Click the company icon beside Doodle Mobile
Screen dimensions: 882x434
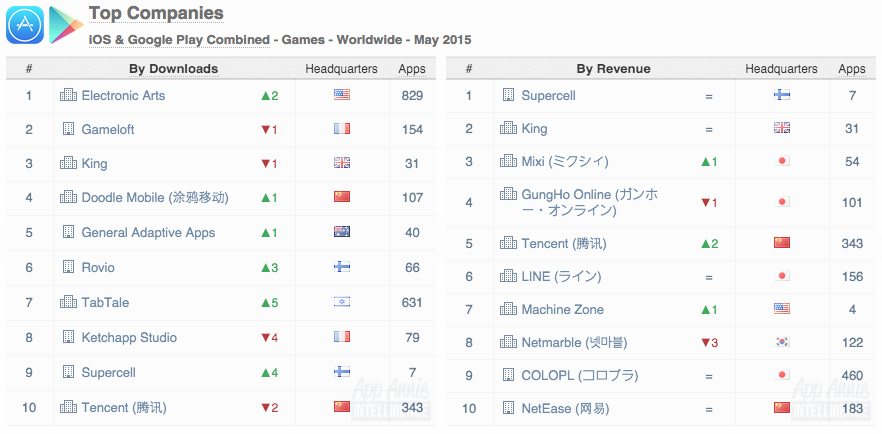click(68, 197)
